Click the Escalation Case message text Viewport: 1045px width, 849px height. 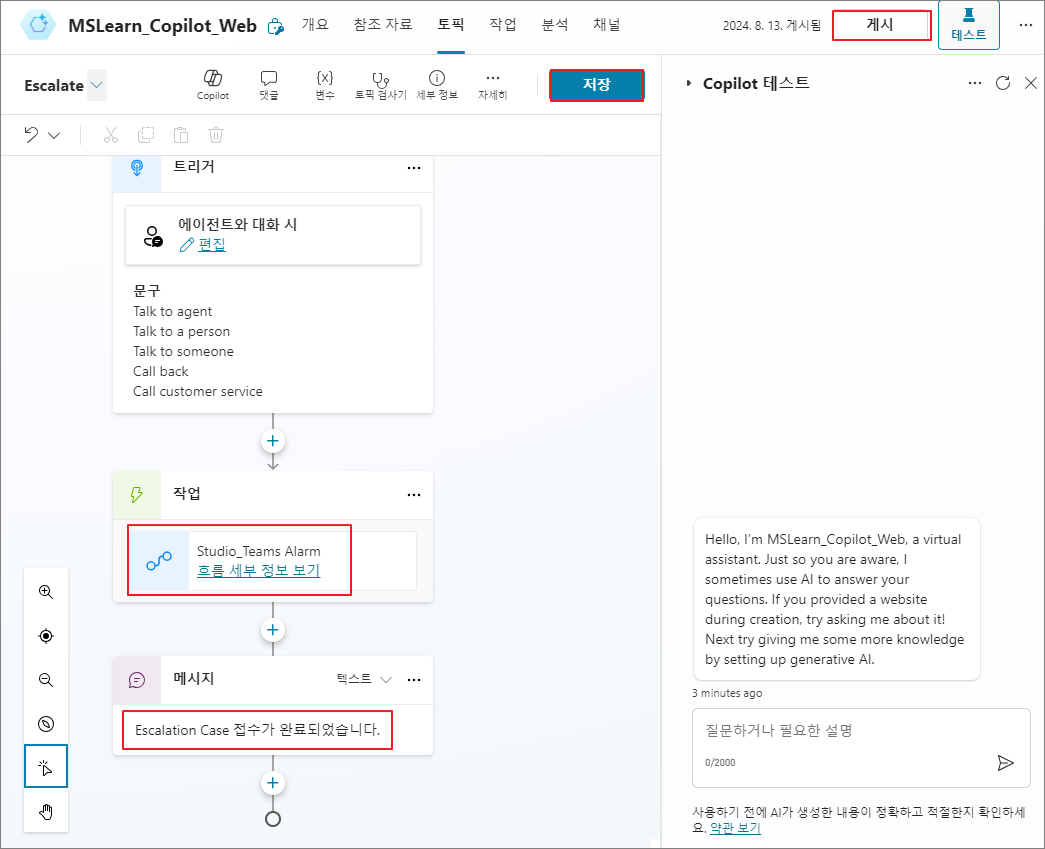[x=257, y=730]
